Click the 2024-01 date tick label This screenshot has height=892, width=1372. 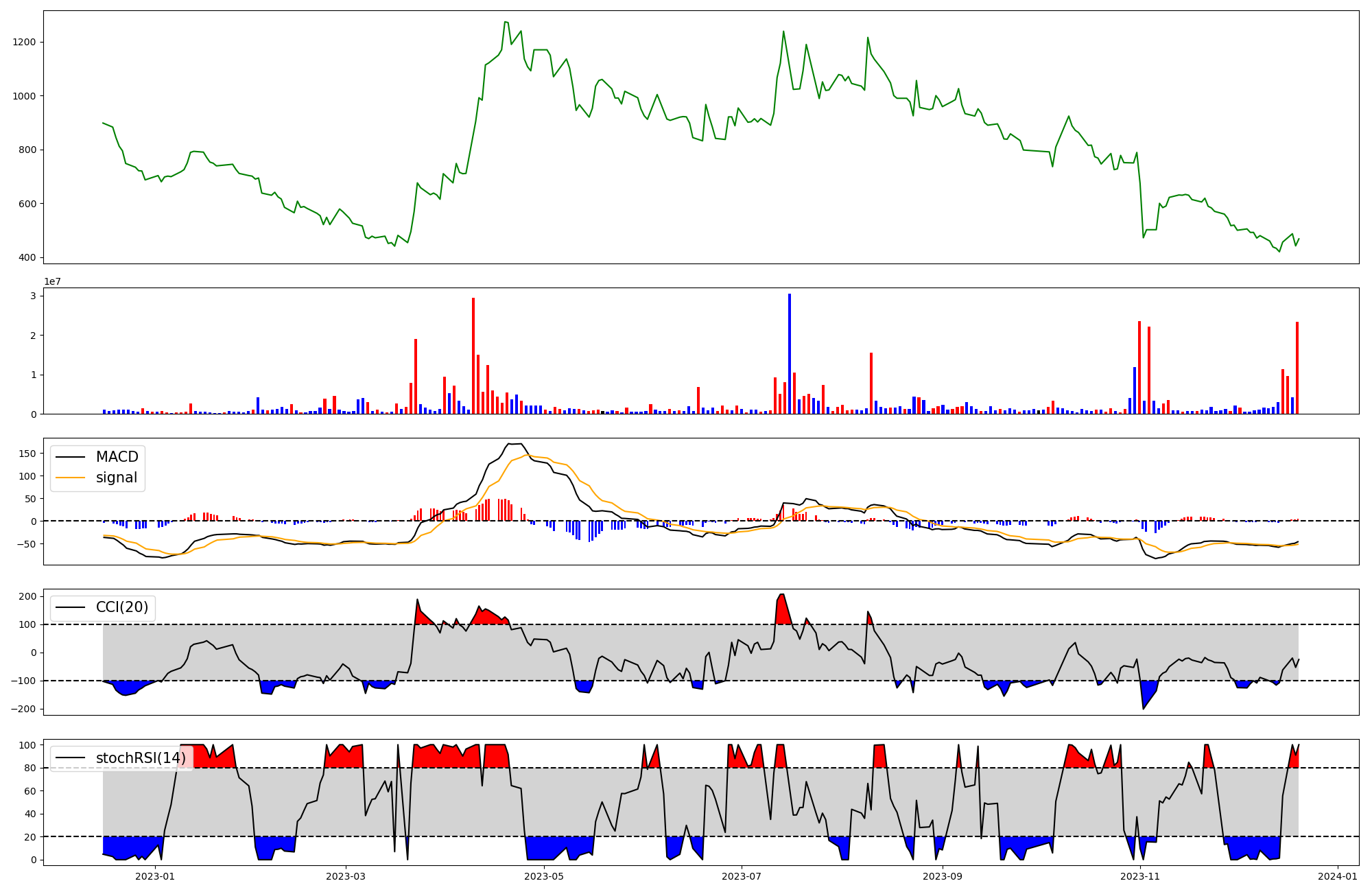tap(1338, 876)
